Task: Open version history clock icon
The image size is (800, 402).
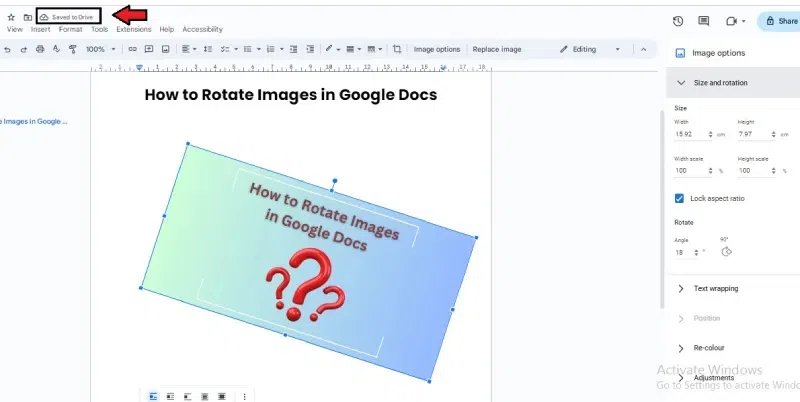Action: (678, 20)
